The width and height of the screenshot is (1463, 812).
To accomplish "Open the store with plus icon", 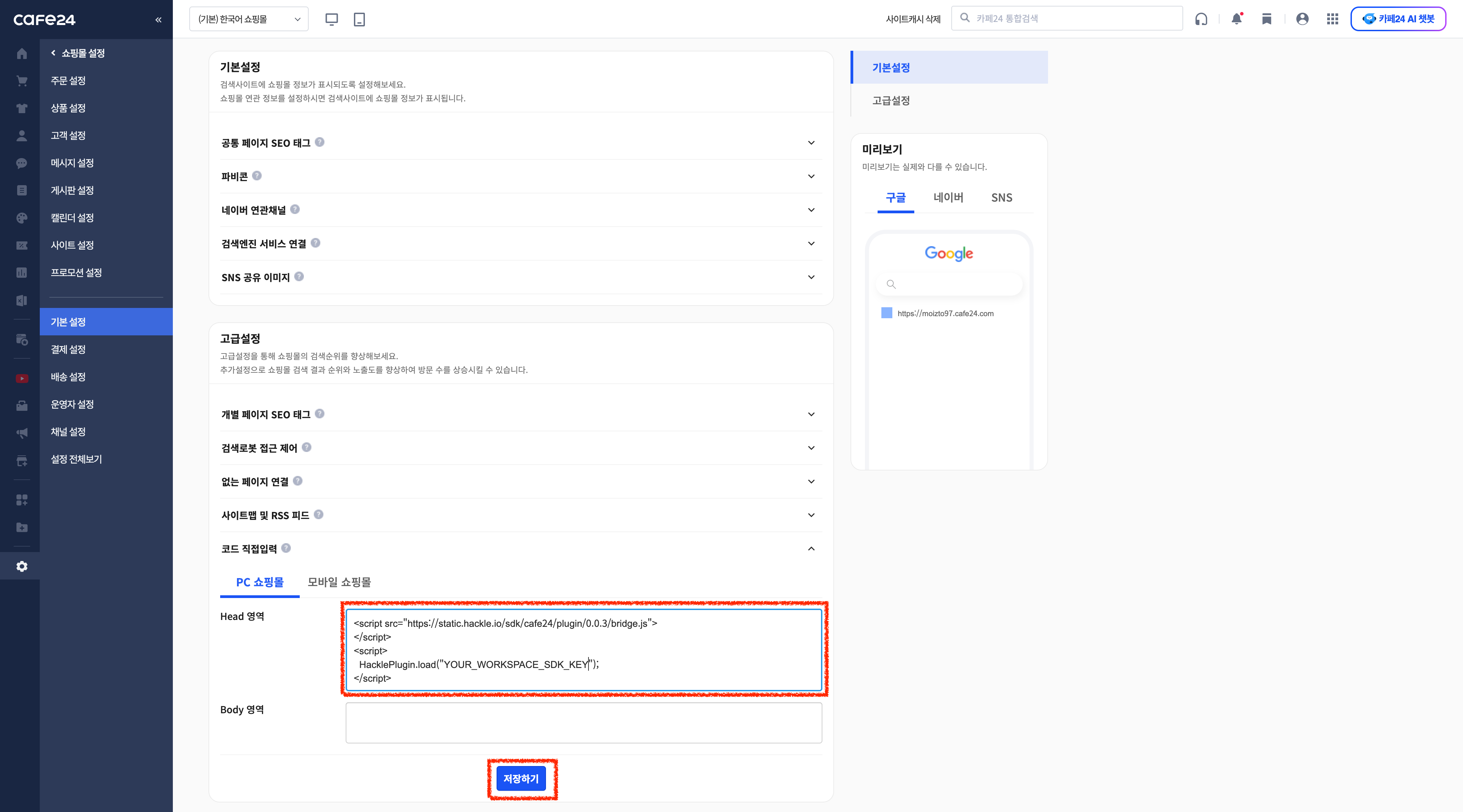I will tap(22, 461).
